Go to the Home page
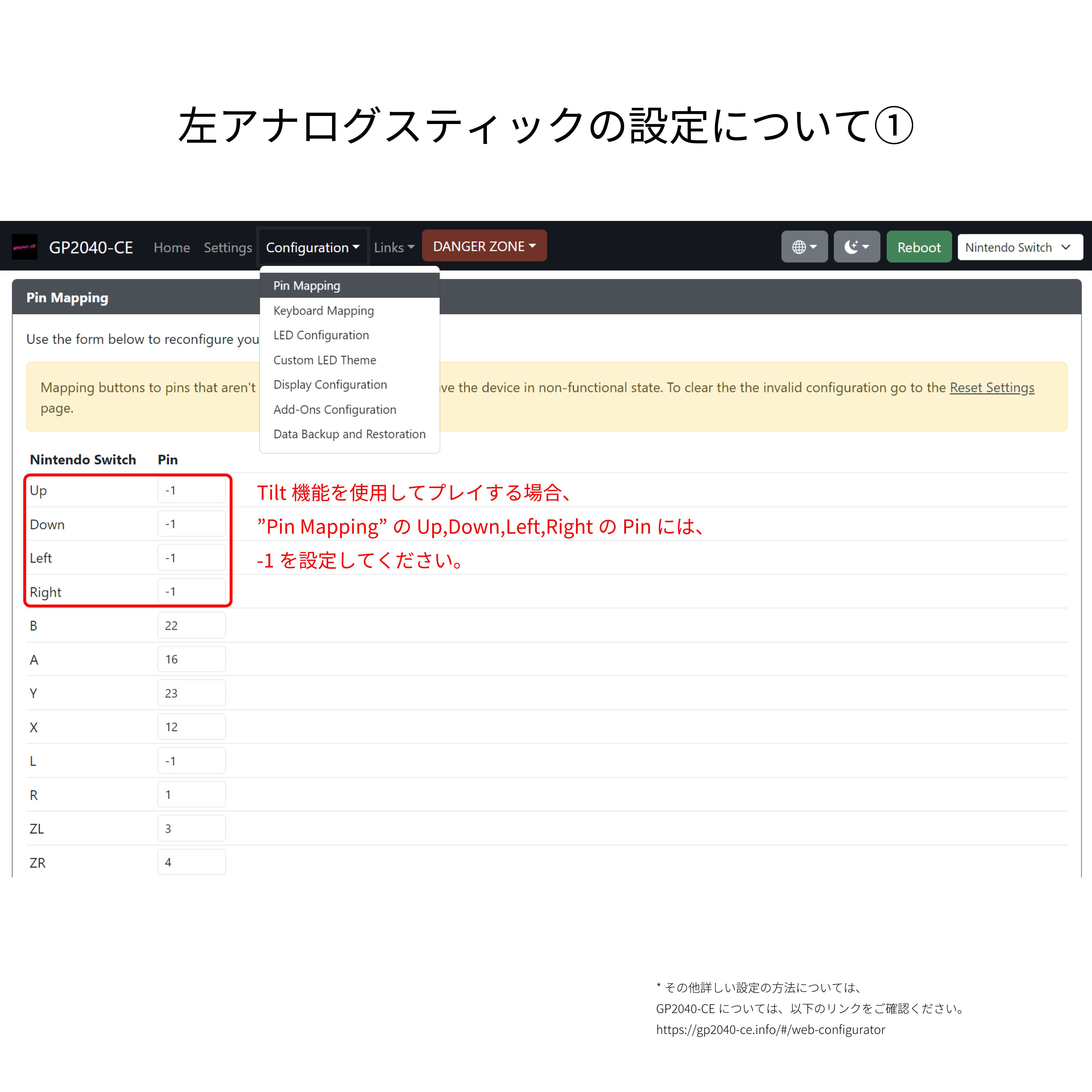1092x1092 pixels. [172, 248]
